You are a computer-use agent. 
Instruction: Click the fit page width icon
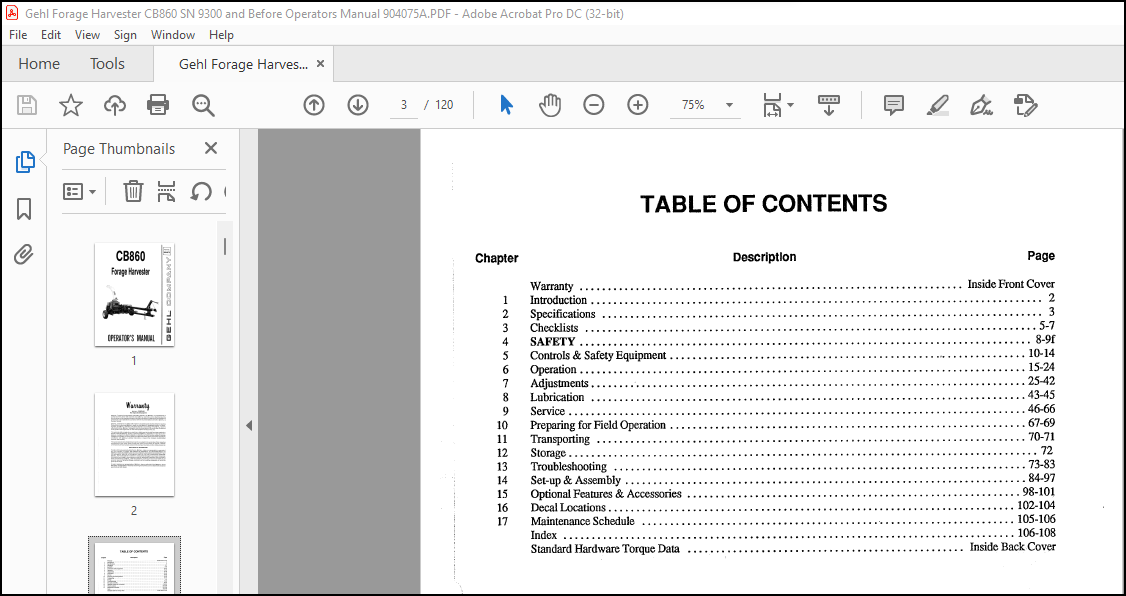point(773,106)
